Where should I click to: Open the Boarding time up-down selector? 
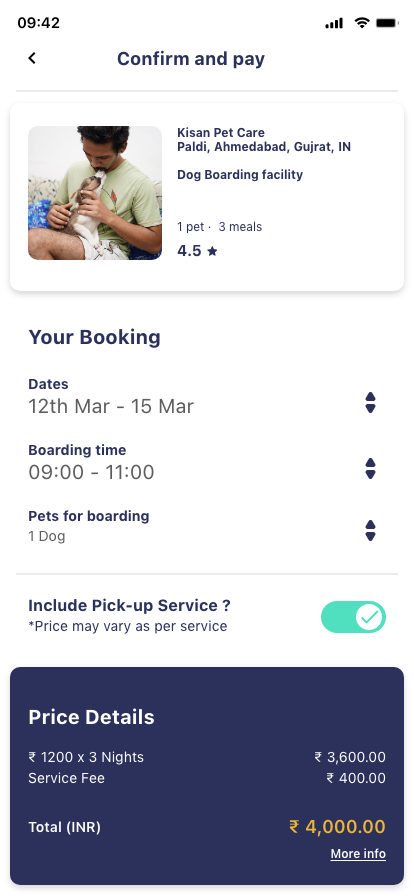coord(371,469)
